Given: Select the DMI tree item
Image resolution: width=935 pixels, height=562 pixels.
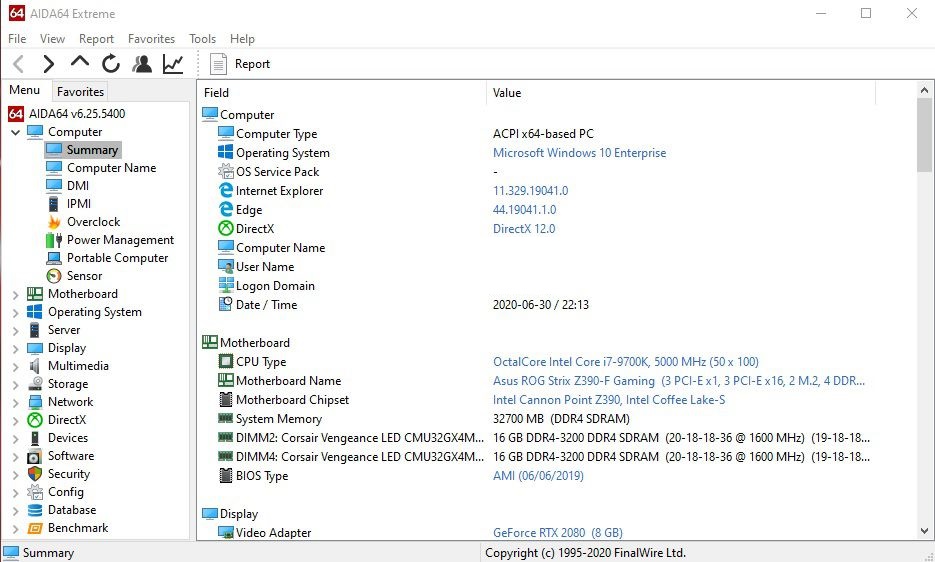Looking at the screenshot, I should click(x=78, y=186).
